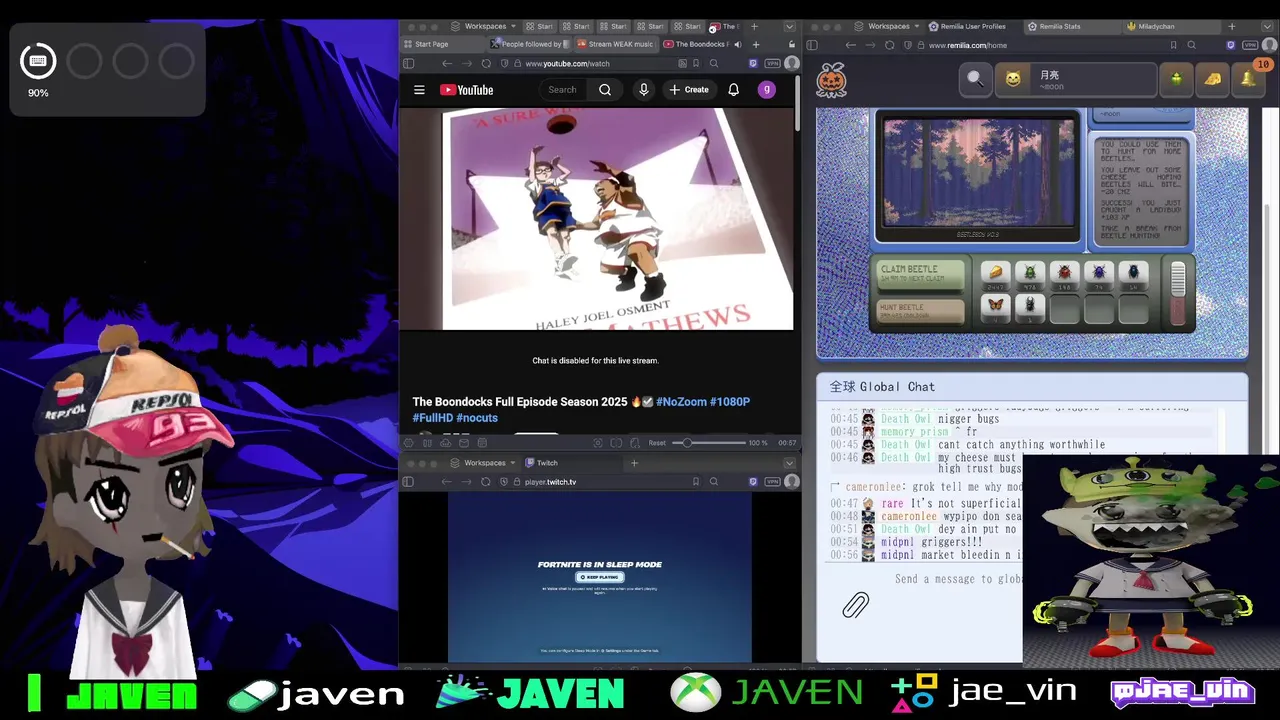Image resolution: width=1280 pixels, height=720 pixels.
Task: Click the Hunt Beetle button
Action: [921, 311]
